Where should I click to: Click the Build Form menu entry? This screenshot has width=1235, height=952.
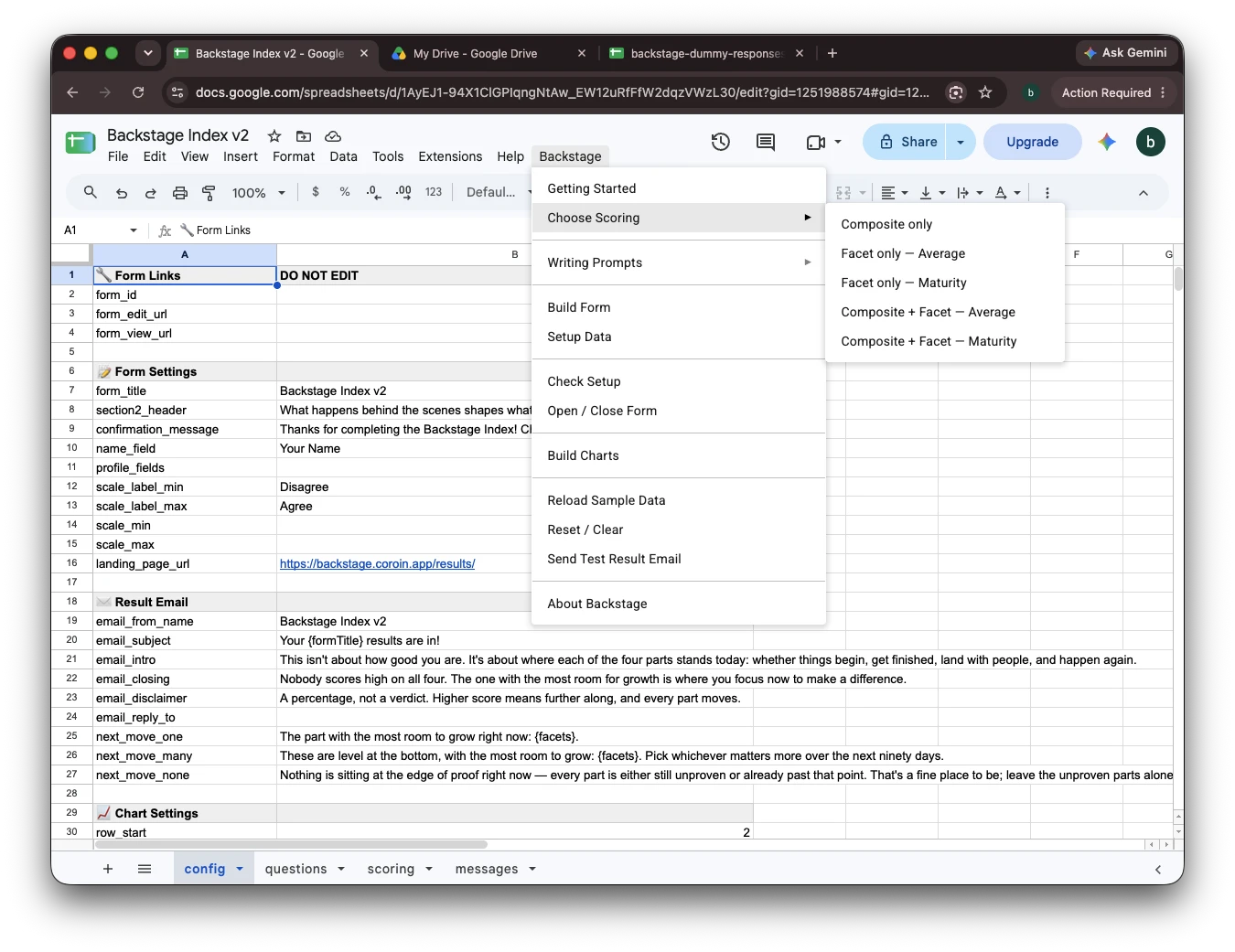pyautogui.click(x=678, y=307)
